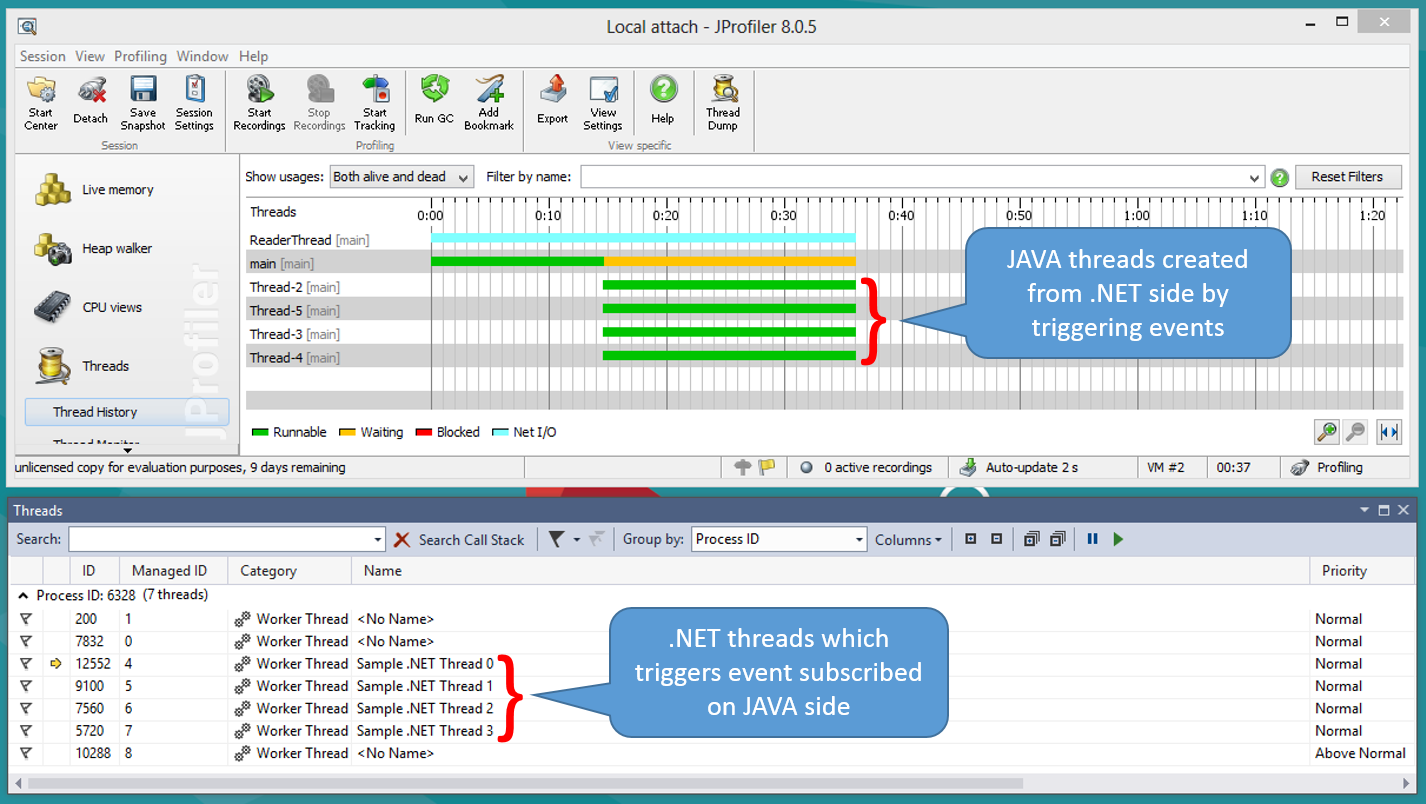Expand the sidebar with the down arrow
This screenshot has width=1426, height=804.
(x=127, y=450)
